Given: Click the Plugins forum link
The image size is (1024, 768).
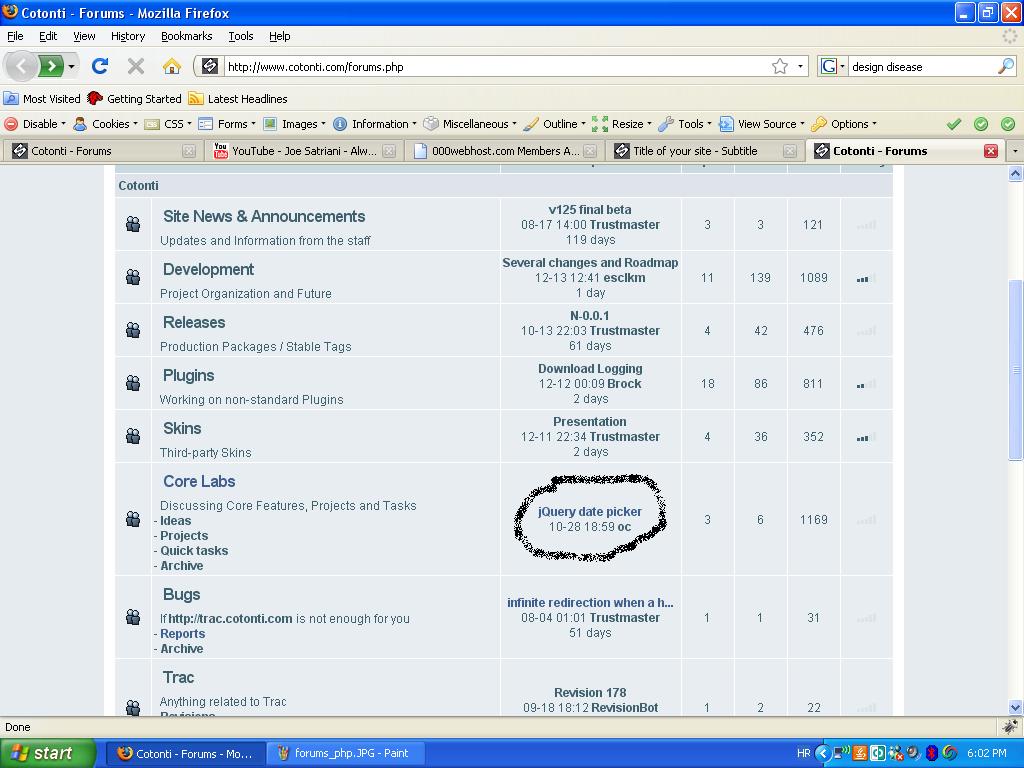Looking at the screenshot, I should 188,375.
